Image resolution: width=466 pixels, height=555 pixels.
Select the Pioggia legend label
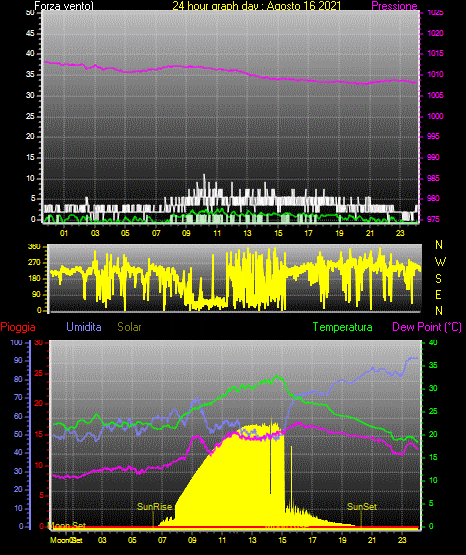pyautogui.click(x=18, y=327)
